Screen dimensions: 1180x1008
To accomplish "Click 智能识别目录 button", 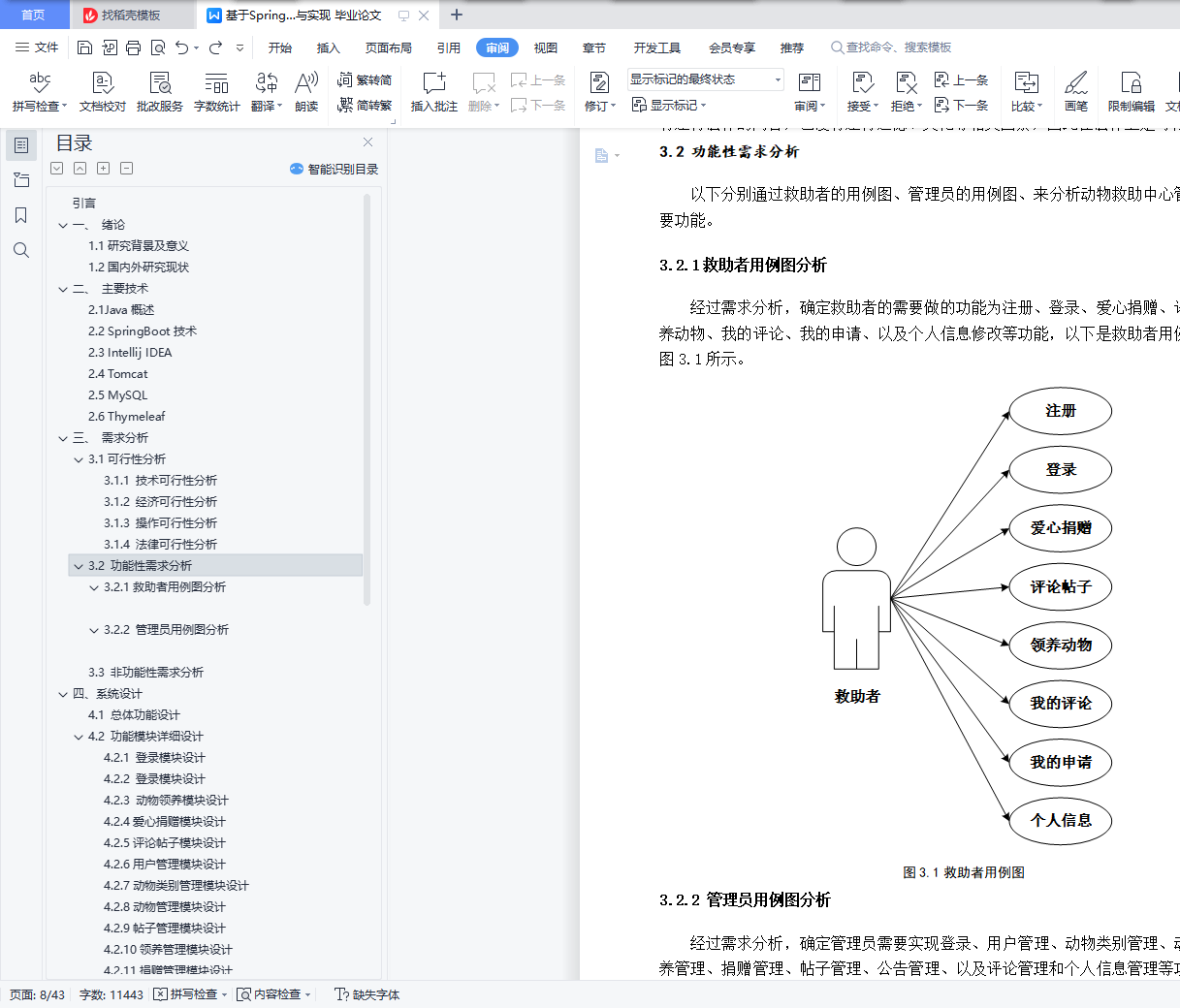I will [x=335, y=169].
